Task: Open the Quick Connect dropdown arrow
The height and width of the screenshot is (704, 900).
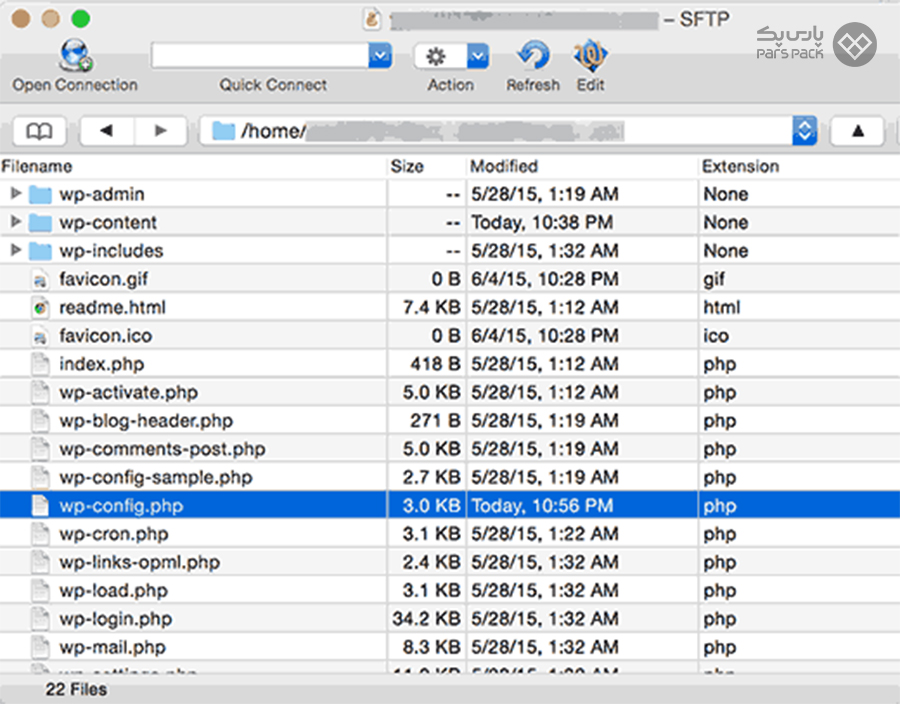Action: [x=379, y=56]
